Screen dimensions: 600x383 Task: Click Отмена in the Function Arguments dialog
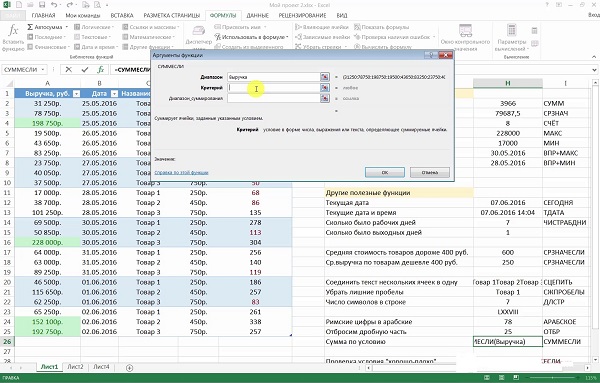click(430, 173)
